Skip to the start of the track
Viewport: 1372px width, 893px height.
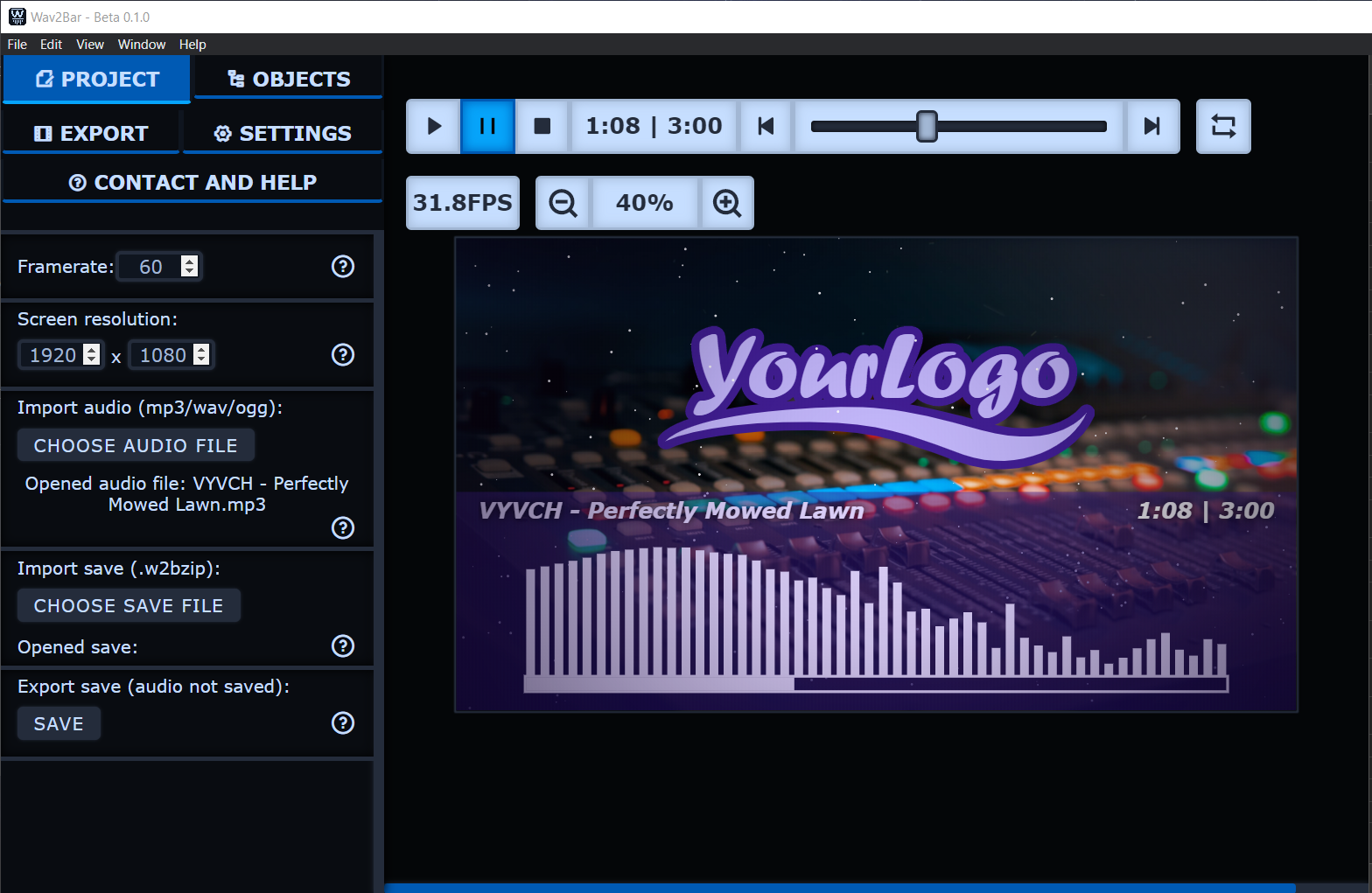click(766, 127)
